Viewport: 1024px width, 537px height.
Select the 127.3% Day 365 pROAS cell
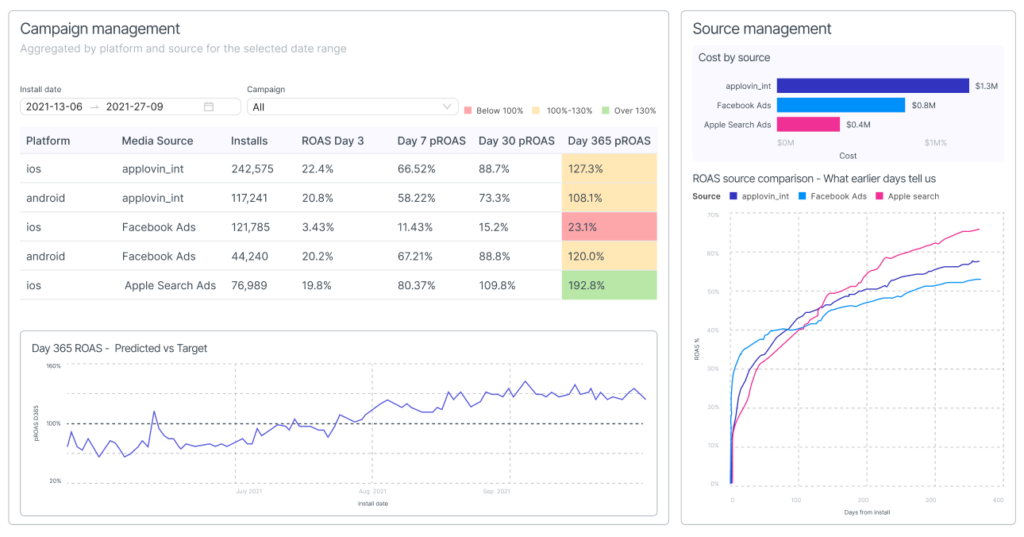tap(609, 169)
